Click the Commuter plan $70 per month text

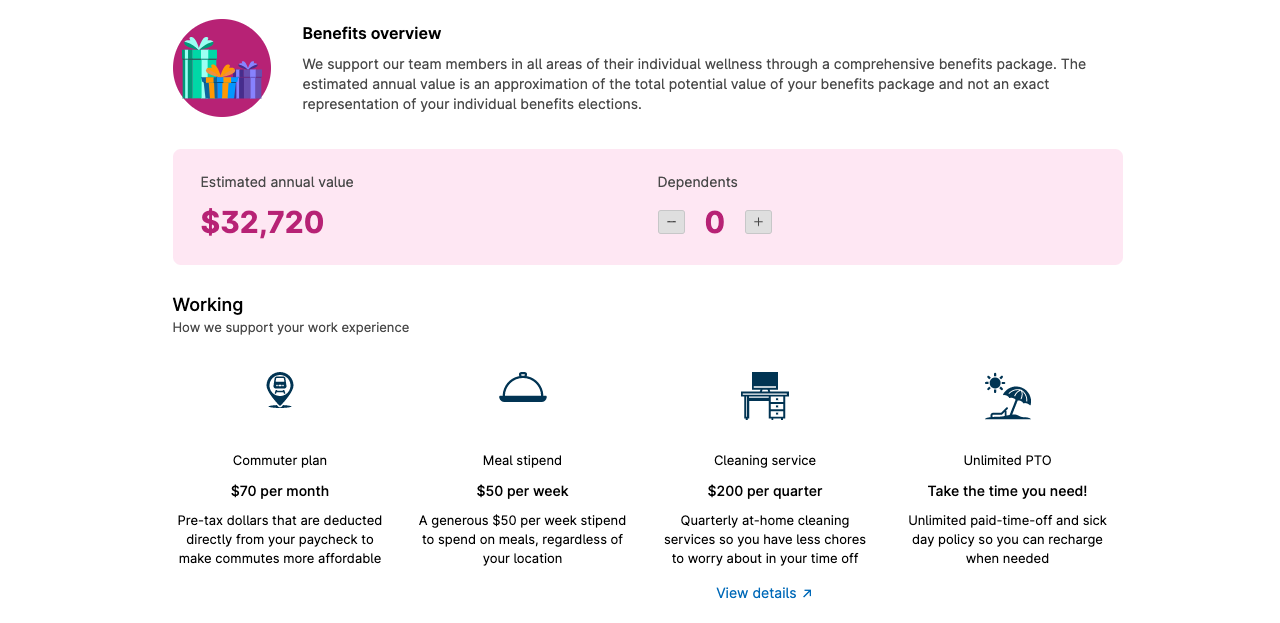(x=280, y=491)
